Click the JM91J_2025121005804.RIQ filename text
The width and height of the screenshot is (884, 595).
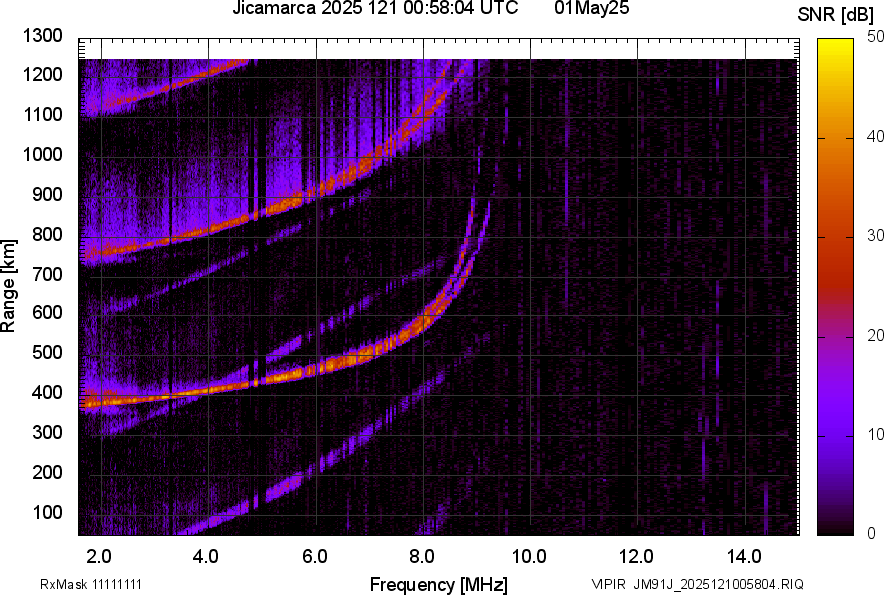tap(718, 584)
